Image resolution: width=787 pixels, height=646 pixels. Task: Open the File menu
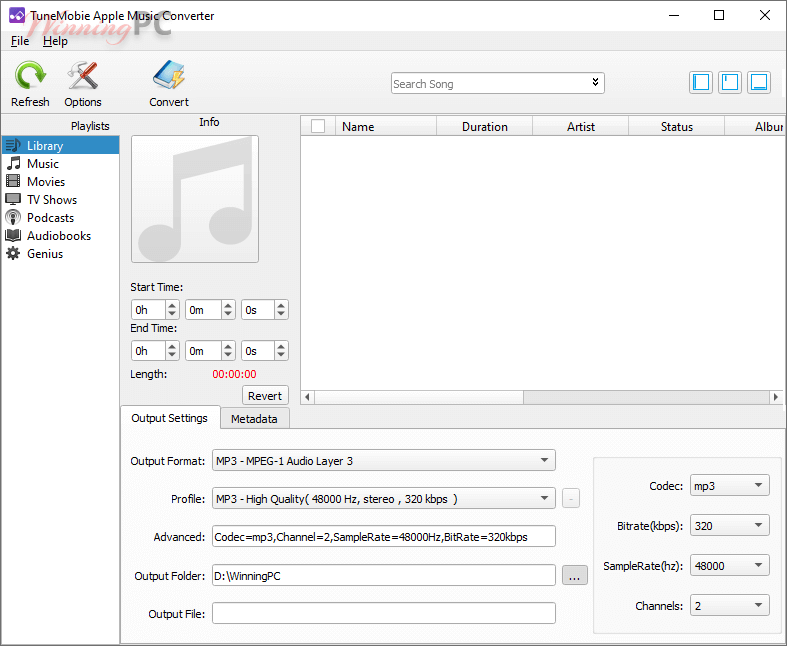tap(20, 41)
